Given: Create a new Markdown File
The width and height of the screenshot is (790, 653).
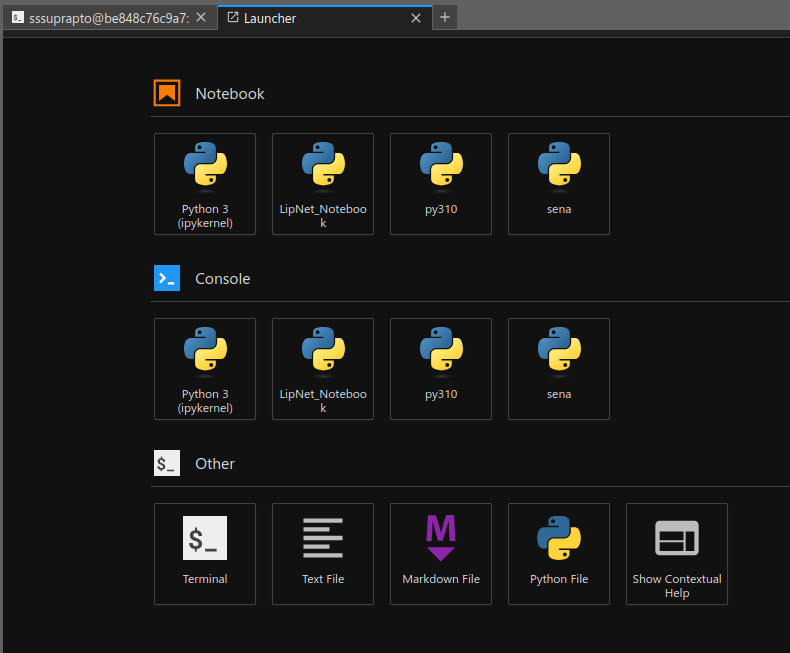Looking at the screenshot, I should pos(441,554).
